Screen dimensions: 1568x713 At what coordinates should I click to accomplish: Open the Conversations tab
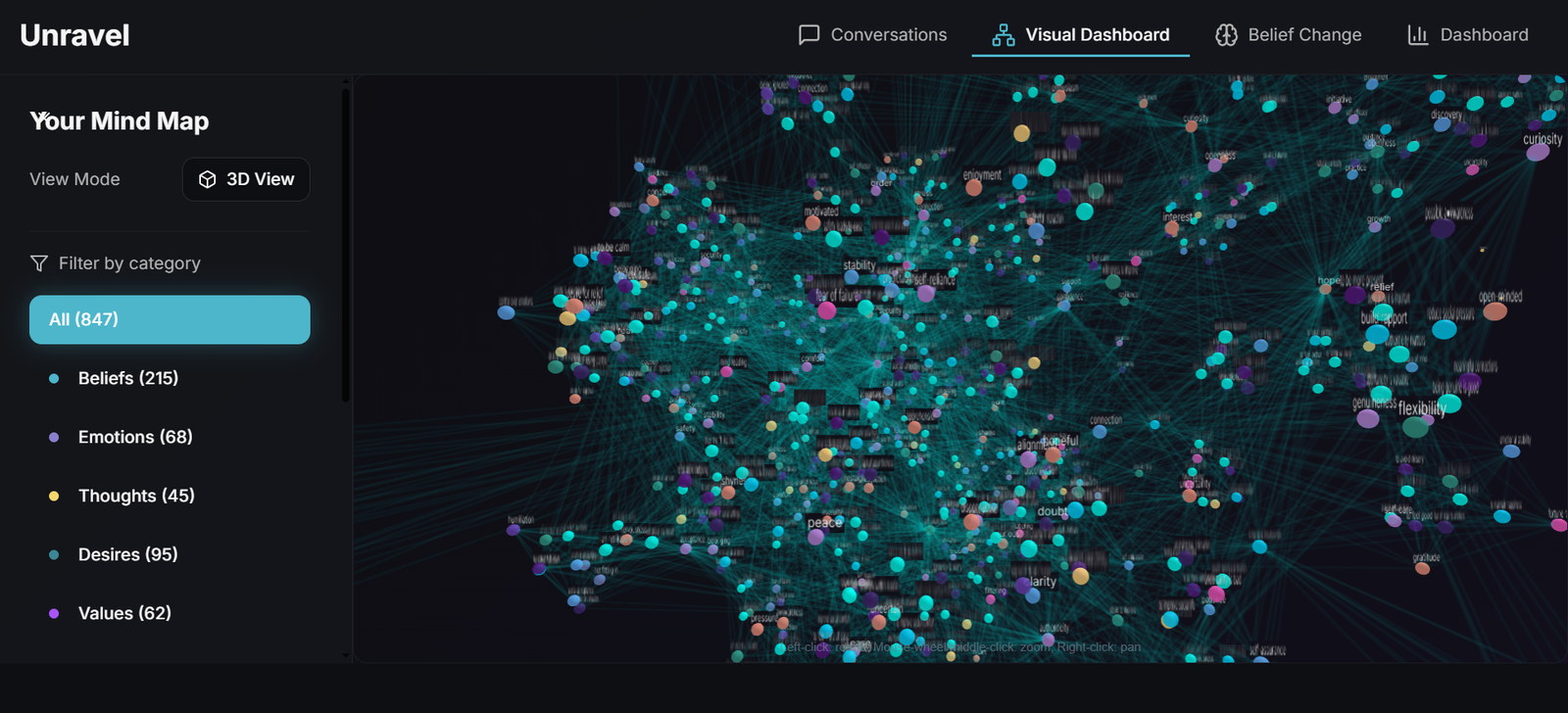pyautogui.click(x=872, y=35)
